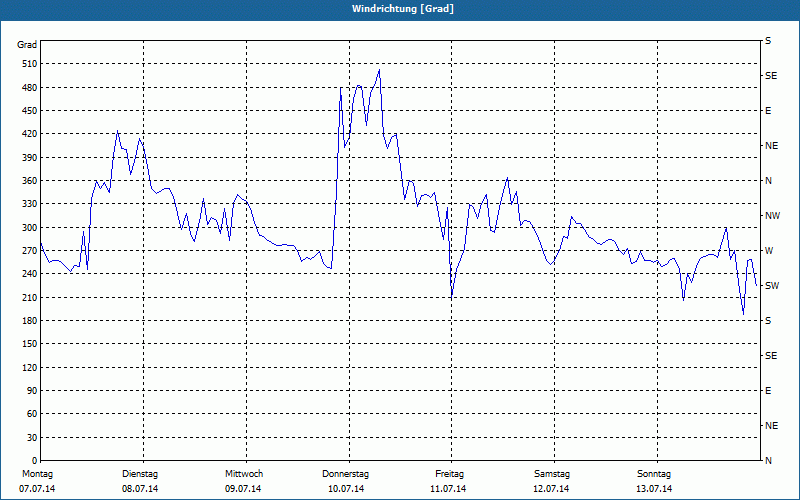Click the 90 y-axis value
The height and width of the screenshot is (500, 800).
point(32,390)
